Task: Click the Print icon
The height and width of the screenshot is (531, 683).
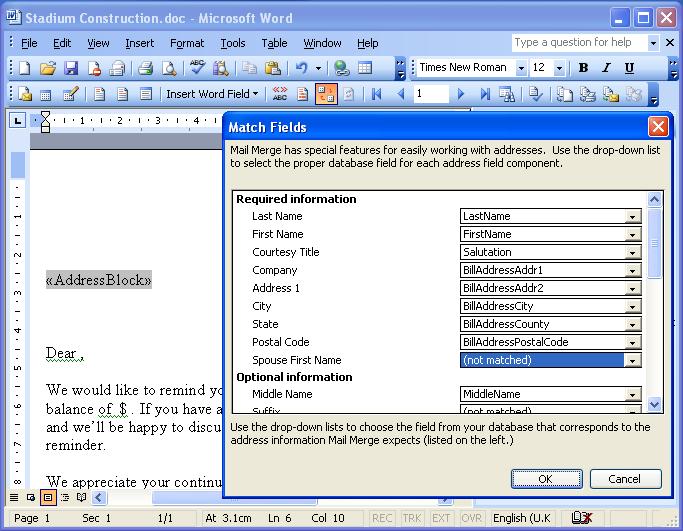Action: (x=145, y=69)
